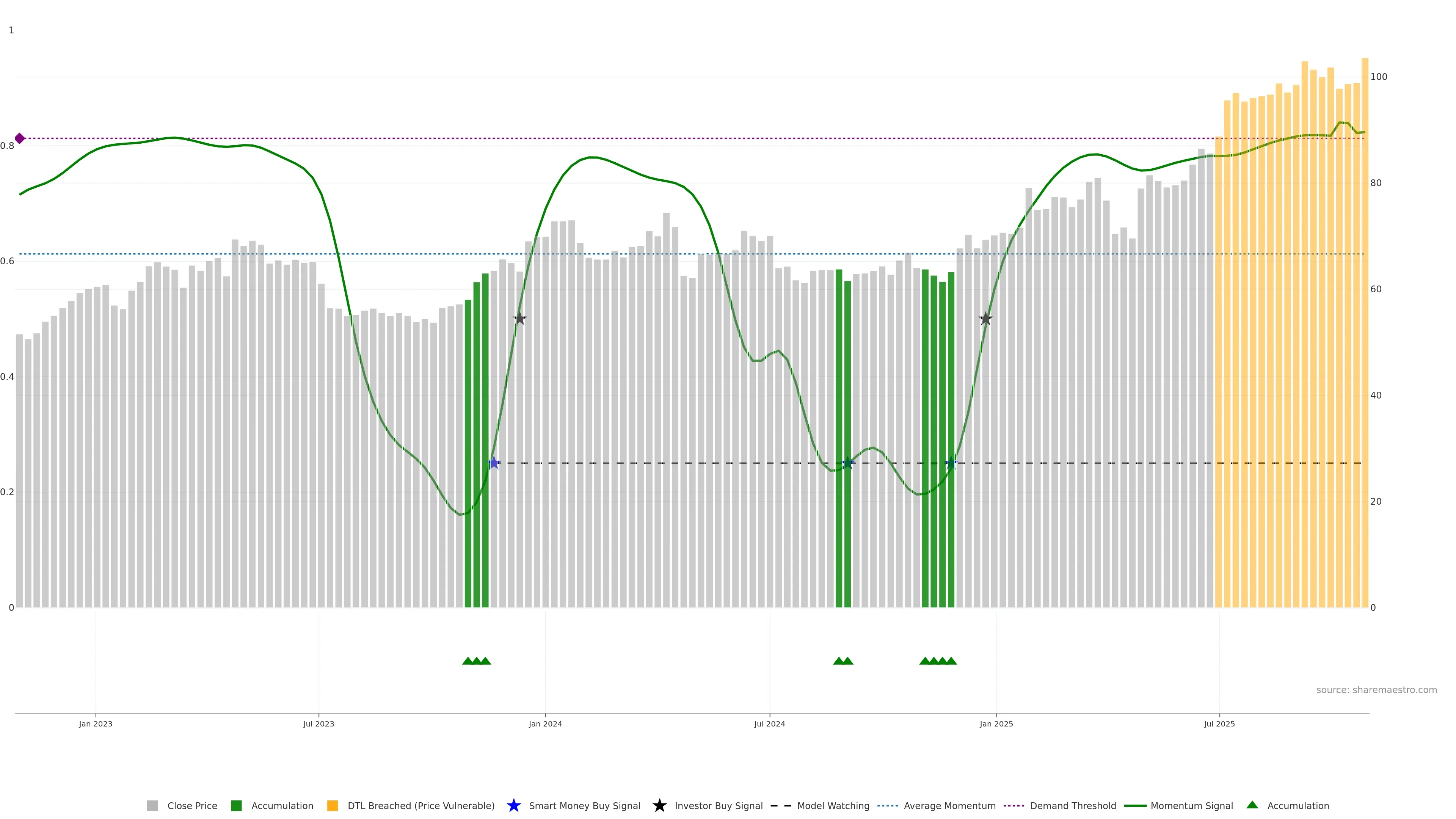Click the orange DTL Breached legend swatch

[333, 806]
